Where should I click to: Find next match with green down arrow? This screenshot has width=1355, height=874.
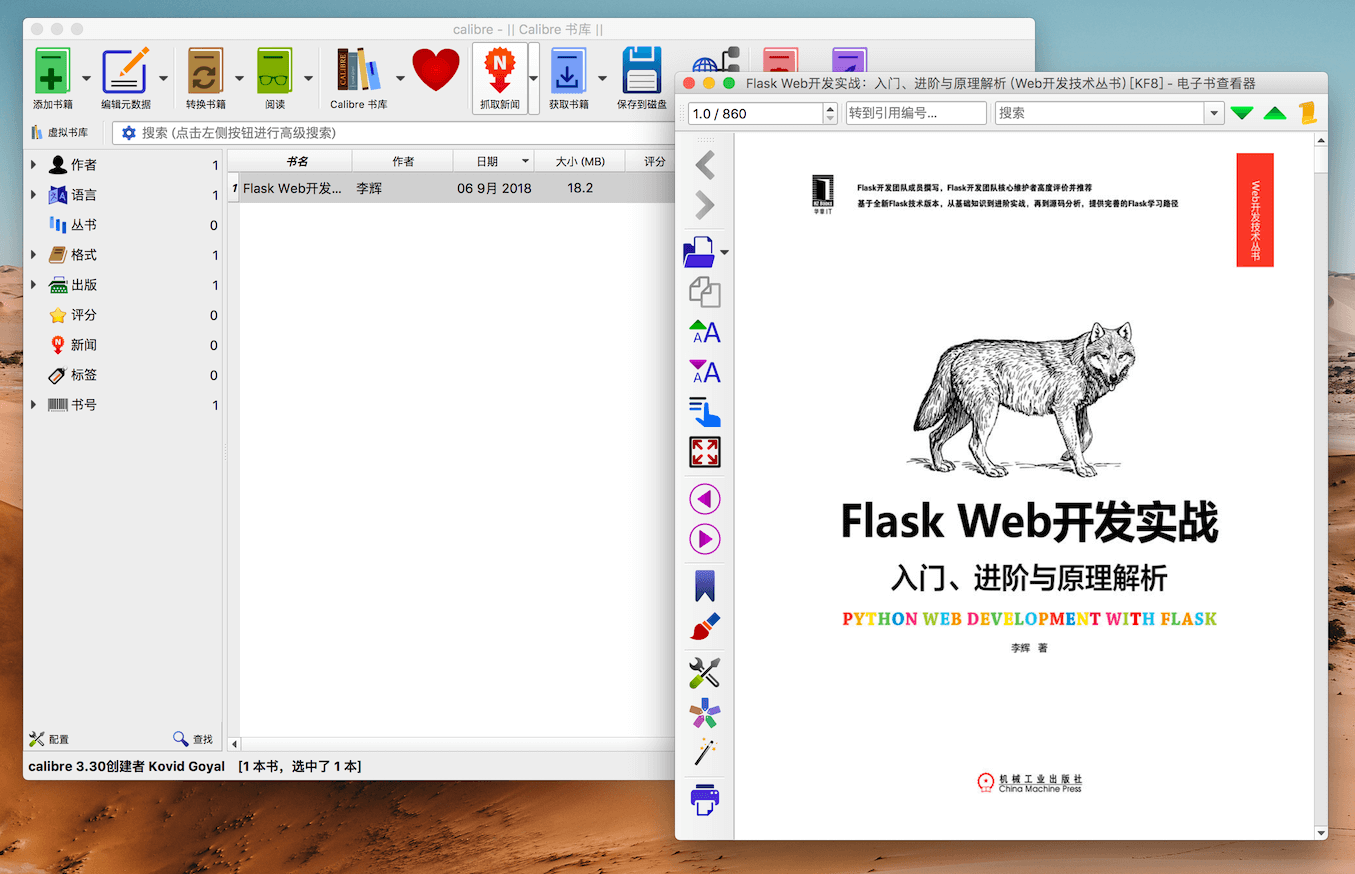coord(1242,113)
